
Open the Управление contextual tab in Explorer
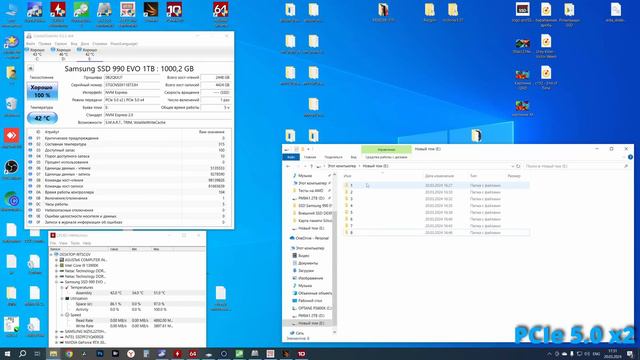click(x=386, y=149)
